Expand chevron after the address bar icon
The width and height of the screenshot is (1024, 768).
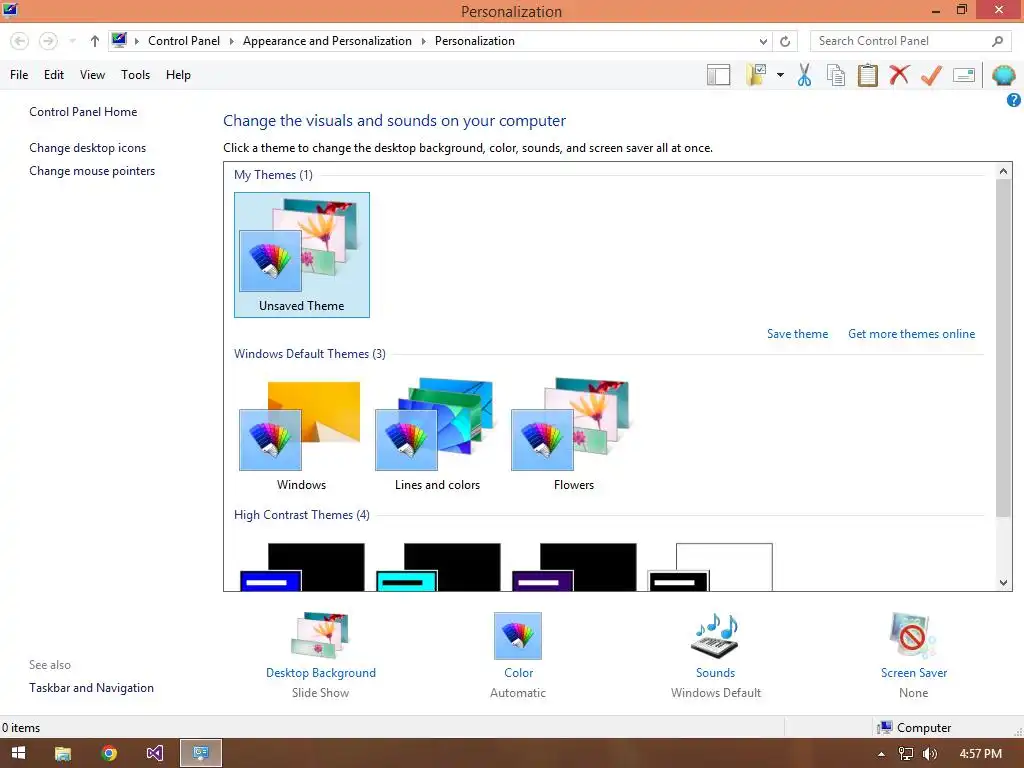click(136, 41)
